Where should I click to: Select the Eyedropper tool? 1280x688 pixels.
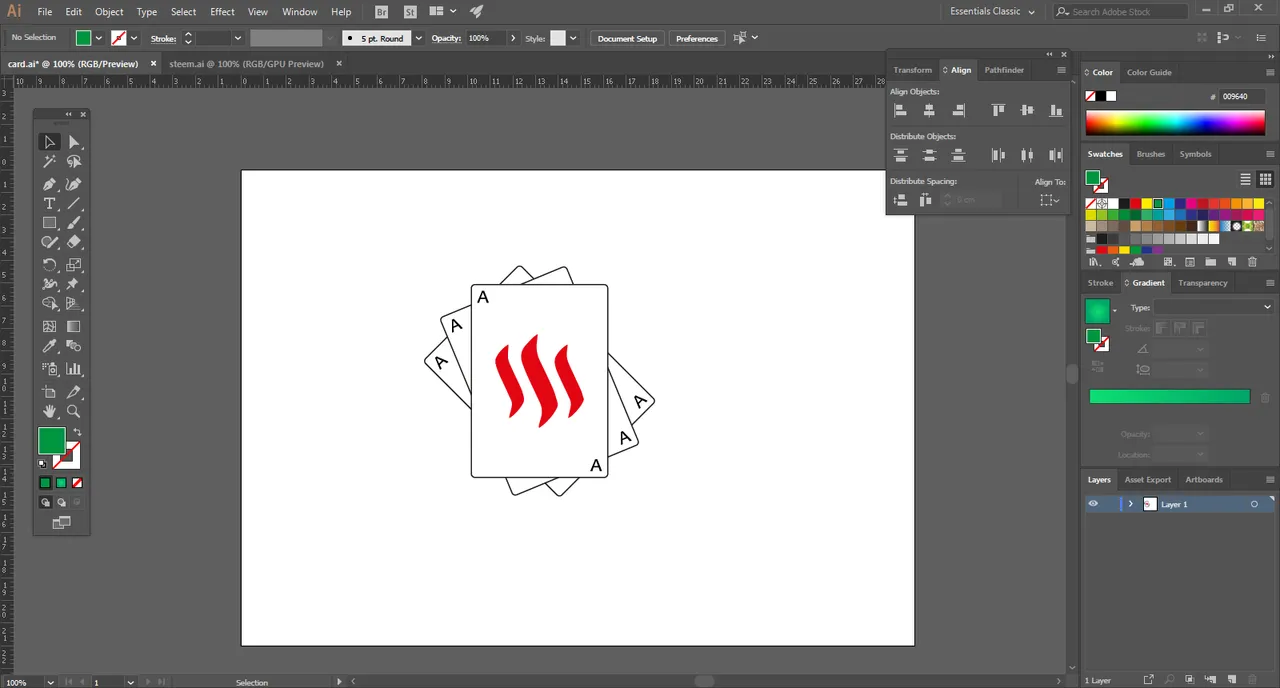click(x=49, y=346)
